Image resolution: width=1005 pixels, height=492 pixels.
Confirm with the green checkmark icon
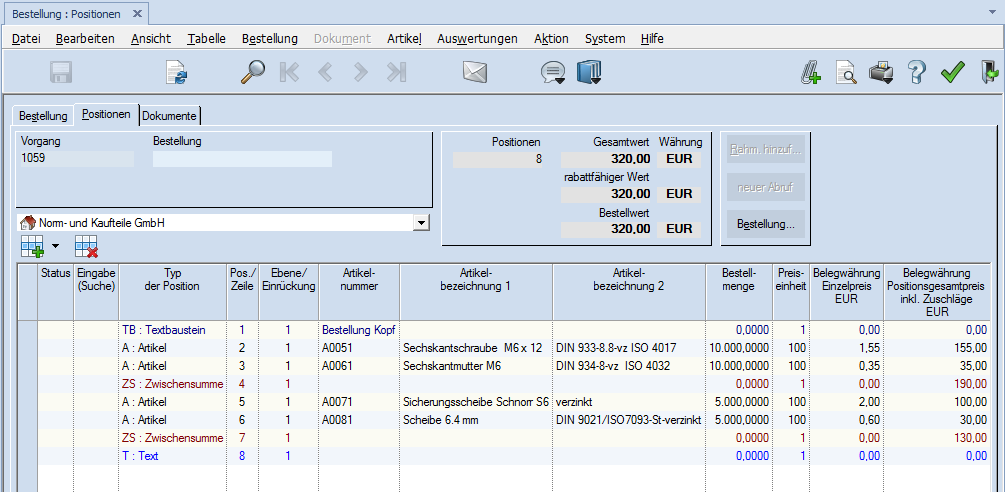[952, 72]
